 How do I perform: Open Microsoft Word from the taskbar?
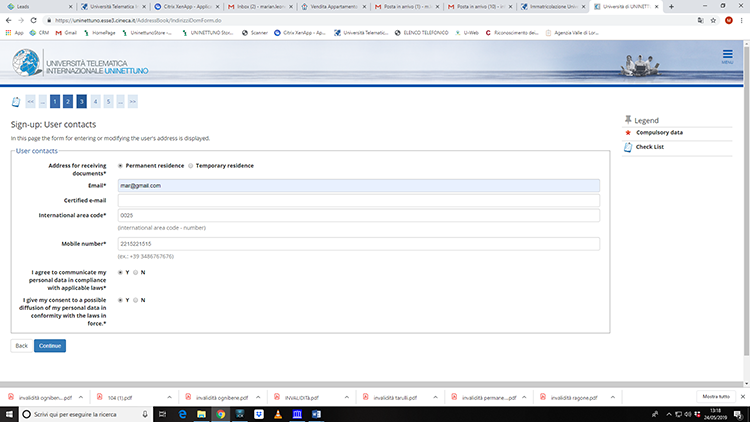coord(315,412)
